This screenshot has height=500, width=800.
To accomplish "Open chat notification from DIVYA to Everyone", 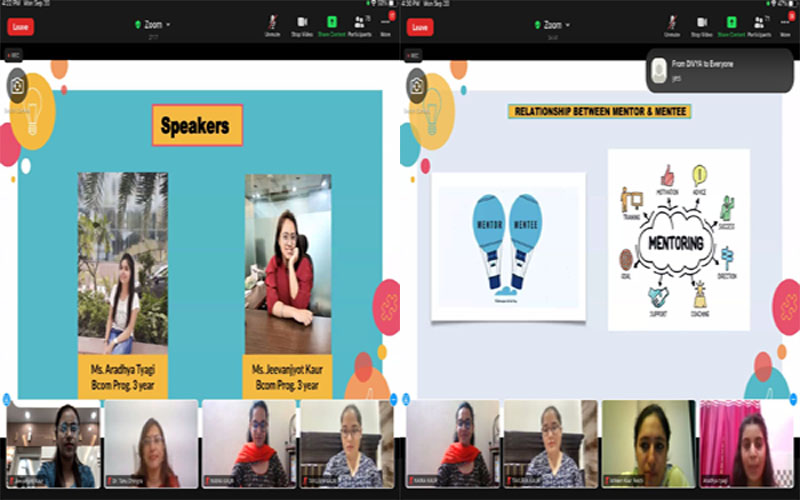I will pos(720,69).
